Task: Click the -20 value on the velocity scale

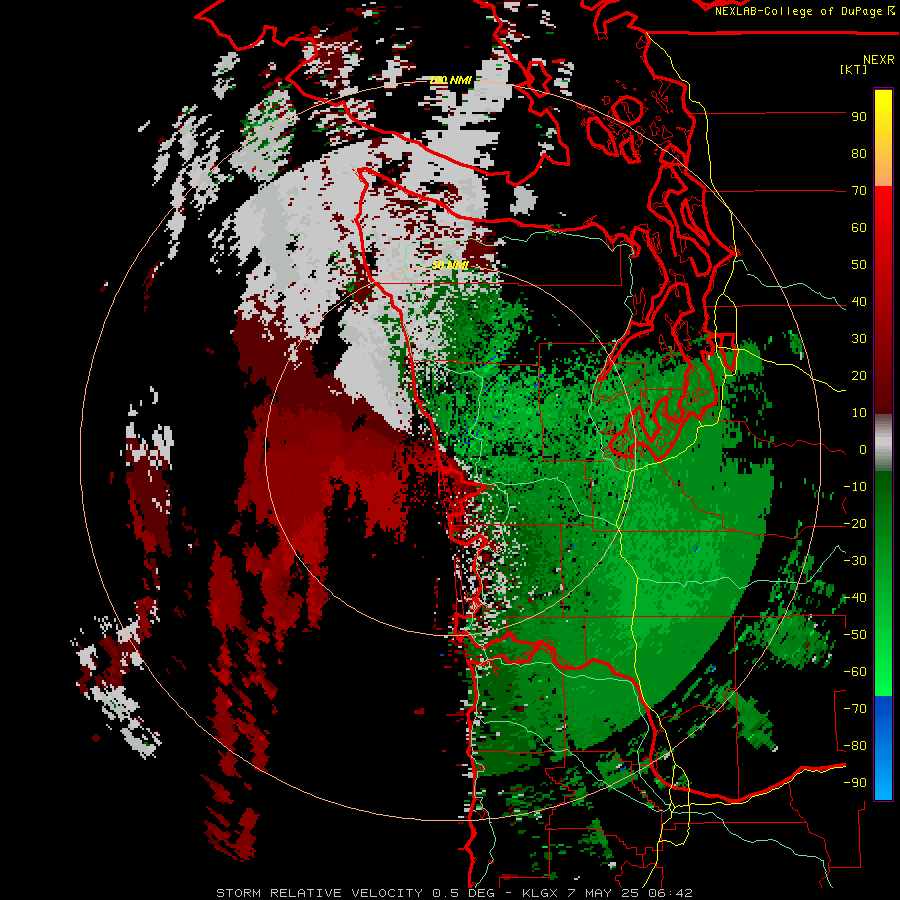Action: pos(855,523)
